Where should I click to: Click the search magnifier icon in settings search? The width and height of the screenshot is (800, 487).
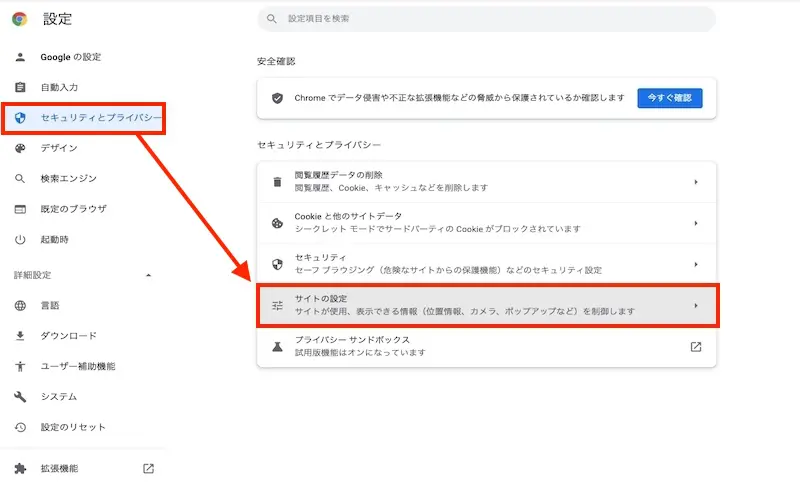271,19
